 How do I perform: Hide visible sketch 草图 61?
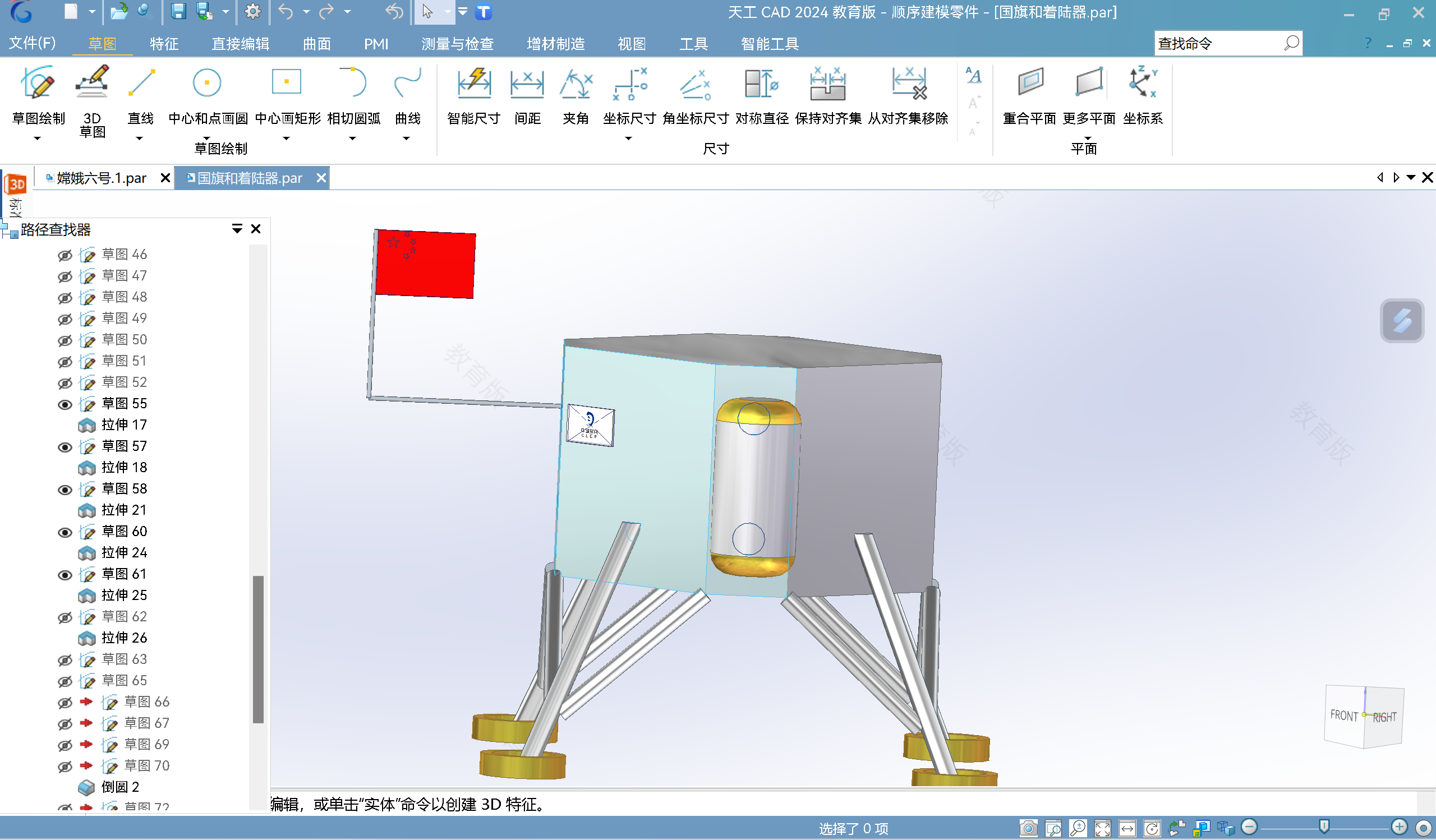pyautogui.click(x=65, y=575)
